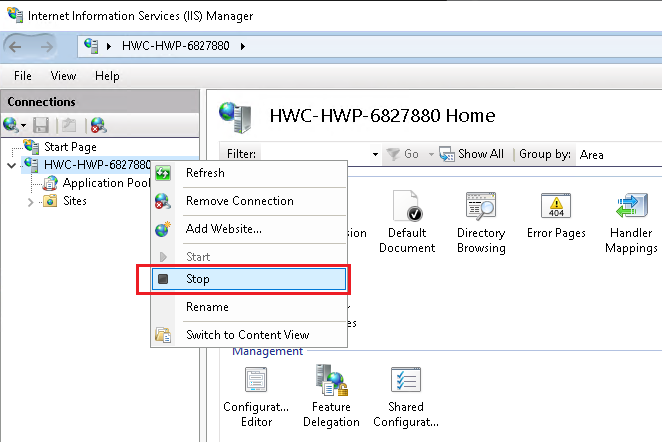662x442 pixels.
Task: Click the Up folder icon in Connections toolbar
Action: (69, 125)
